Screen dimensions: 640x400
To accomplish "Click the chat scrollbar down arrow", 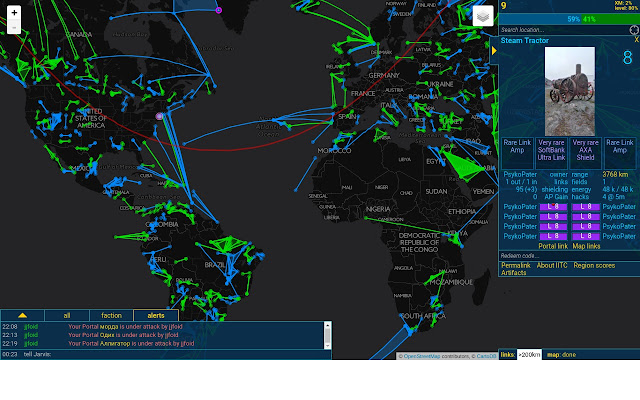I will 327,345.
